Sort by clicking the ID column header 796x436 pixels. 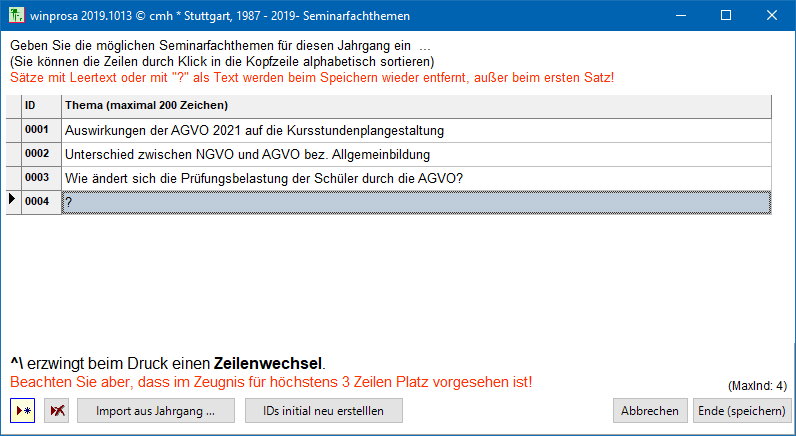click(40, 106)
